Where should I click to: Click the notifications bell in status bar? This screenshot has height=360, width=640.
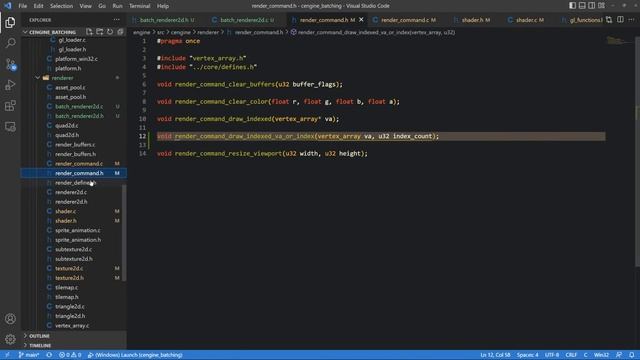(x=631, y=355)
